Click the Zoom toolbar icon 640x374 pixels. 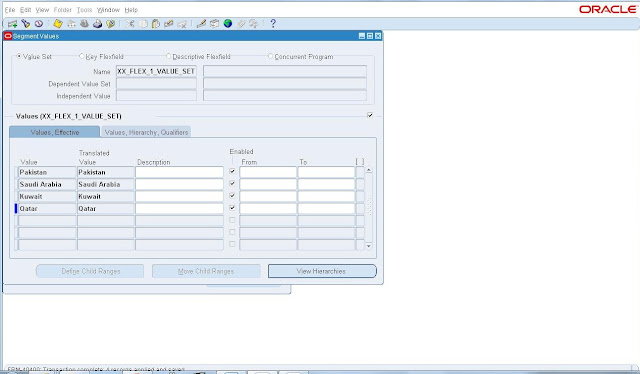[x=215, y=24]
